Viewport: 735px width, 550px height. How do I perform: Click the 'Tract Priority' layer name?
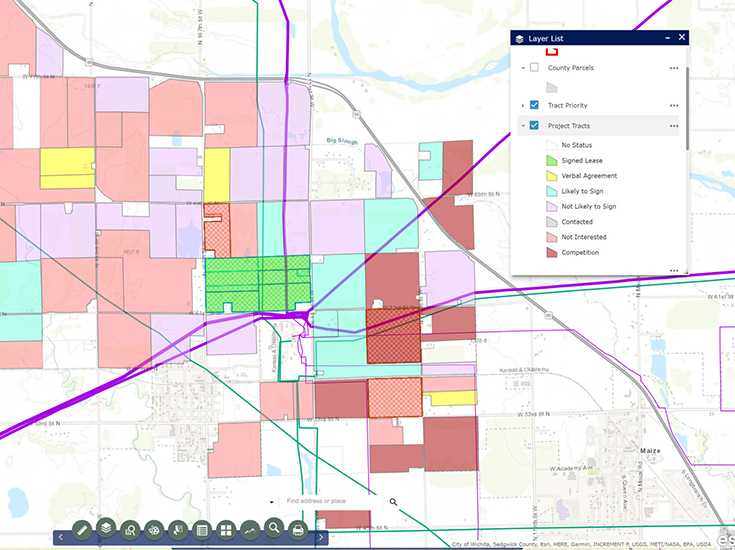568,105
